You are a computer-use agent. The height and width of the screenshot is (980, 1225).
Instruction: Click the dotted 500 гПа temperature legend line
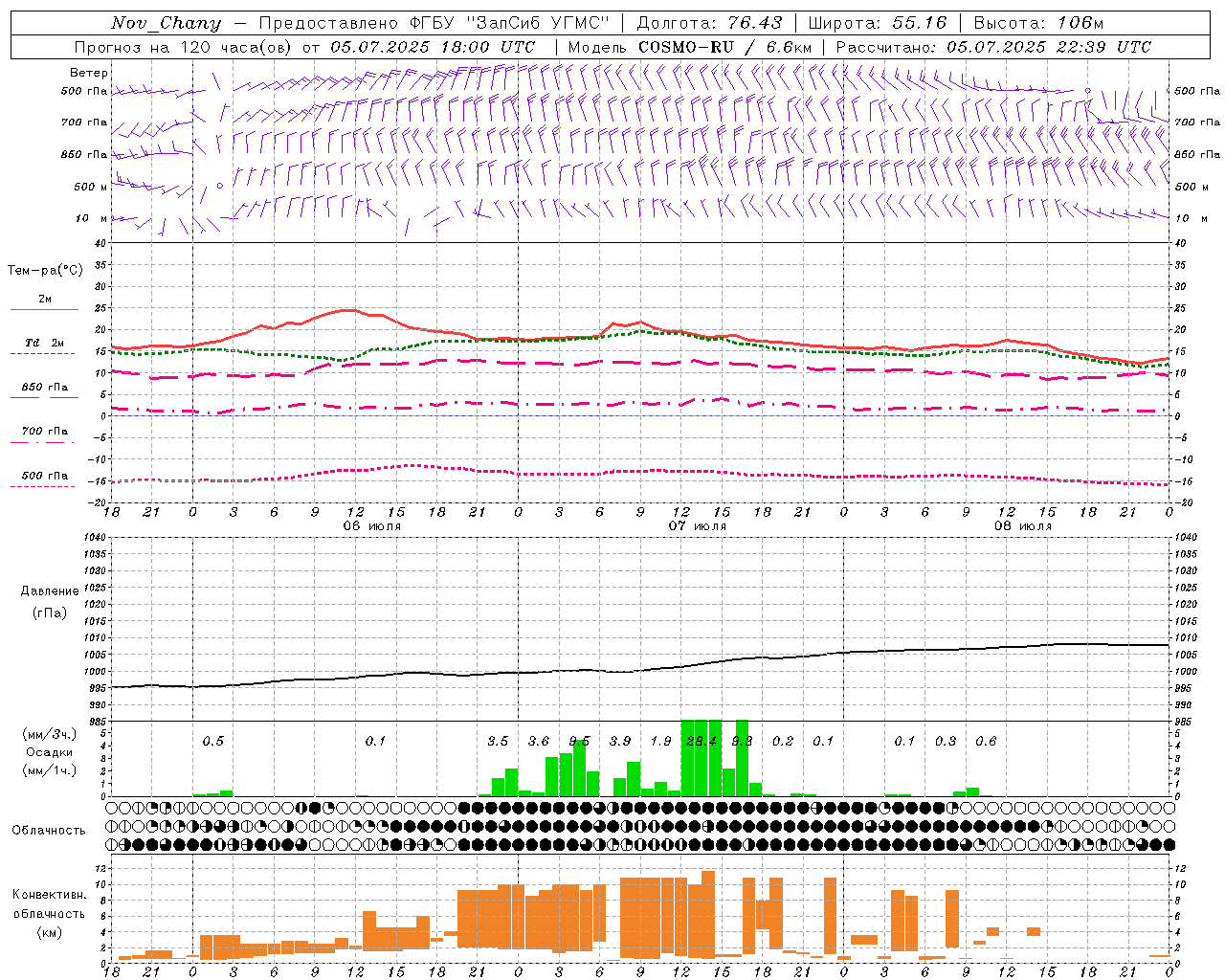coord(44,486)
